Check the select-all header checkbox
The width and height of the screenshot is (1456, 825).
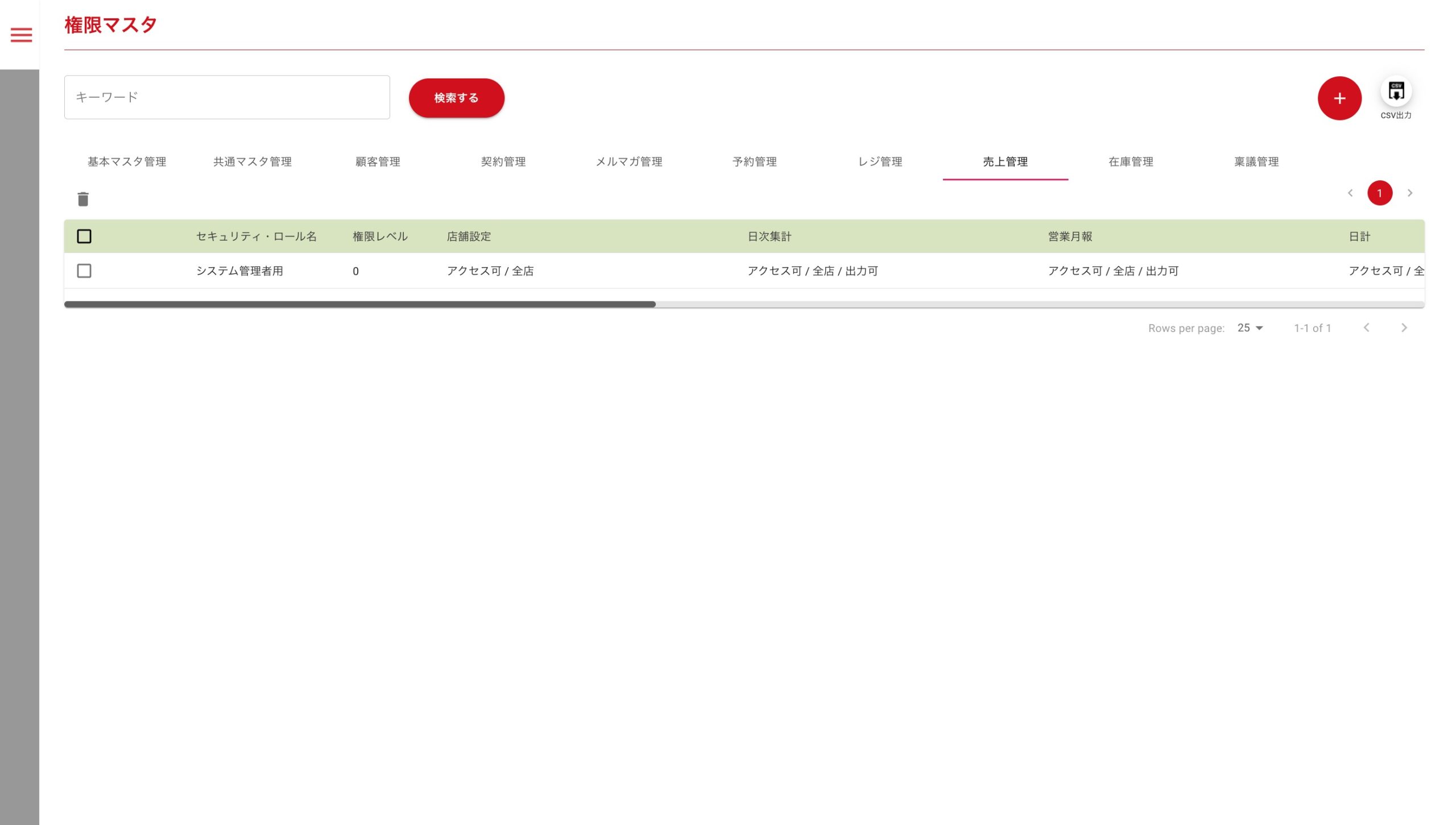(x=84, y=237)
